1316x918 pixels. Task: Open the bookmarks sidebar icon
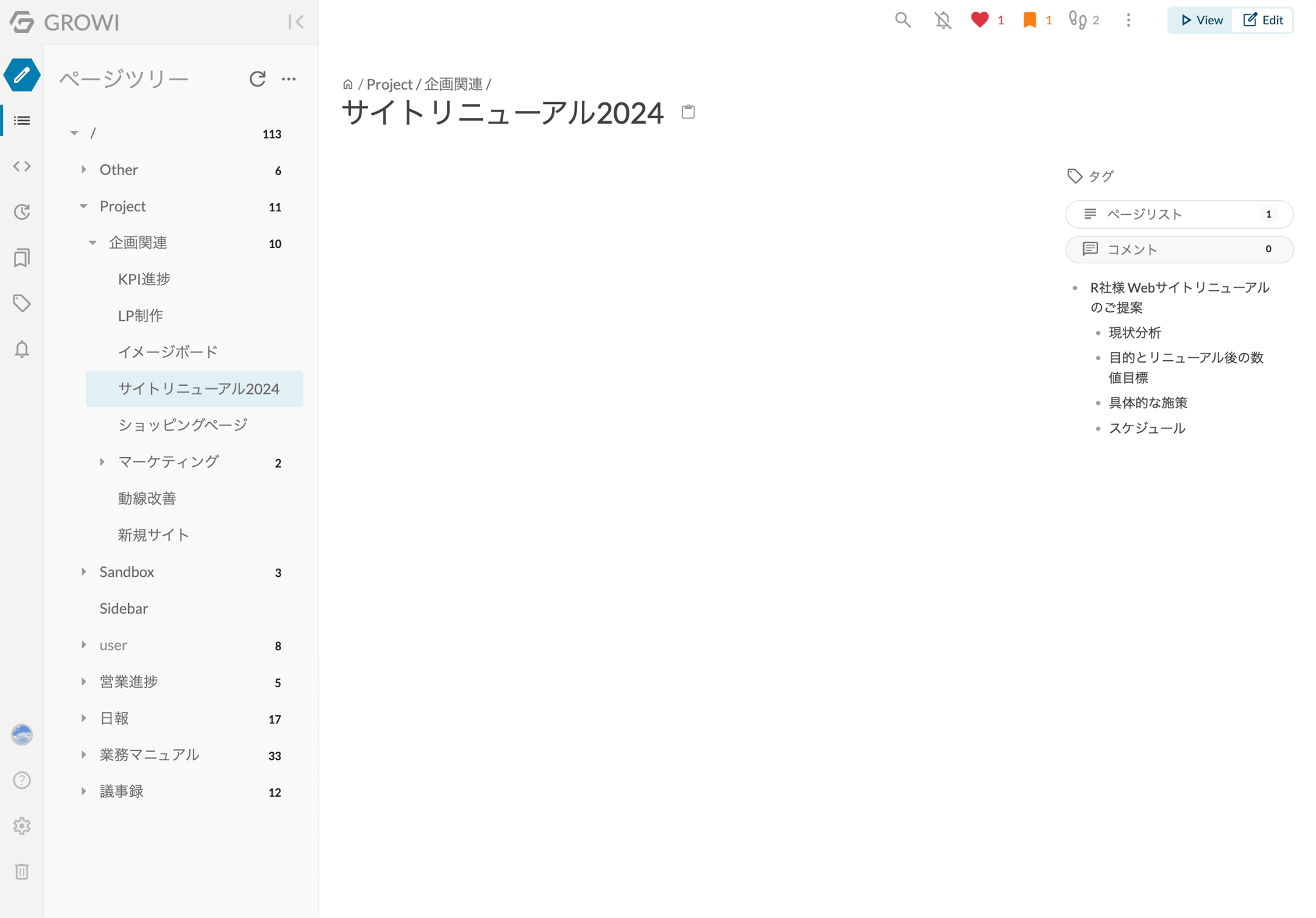[22, 258]
